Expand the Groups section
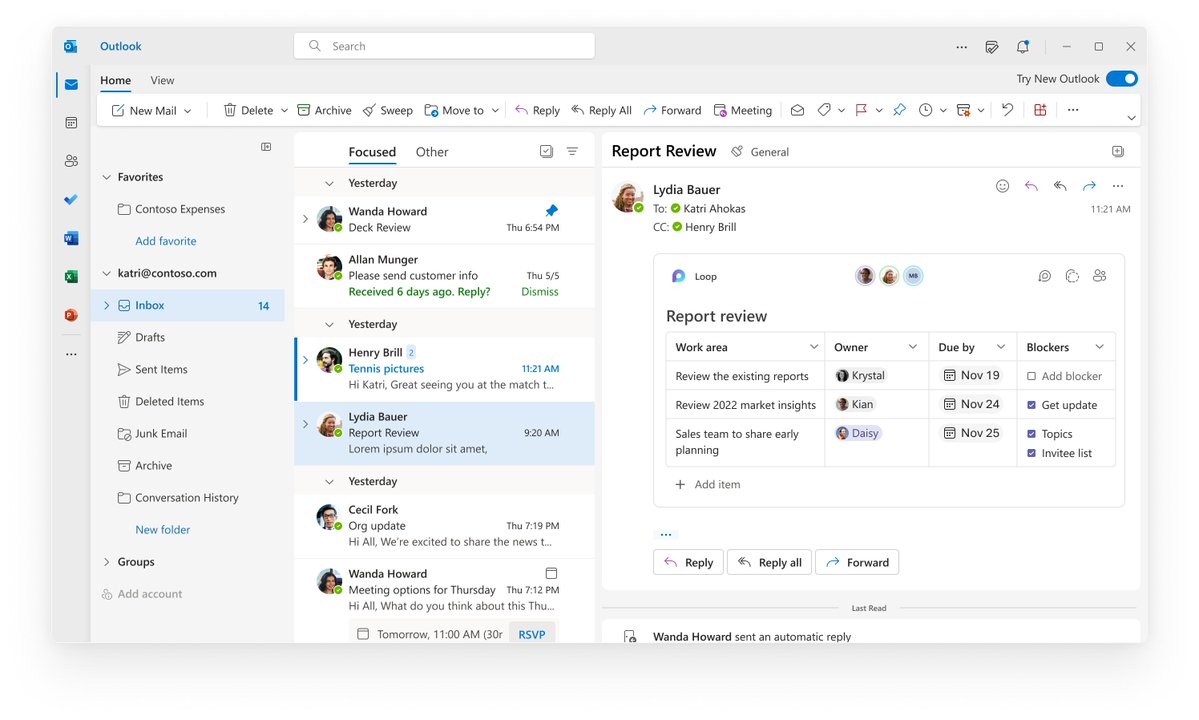This screenshot has width=1199, height=720. (x=106, y=562)
